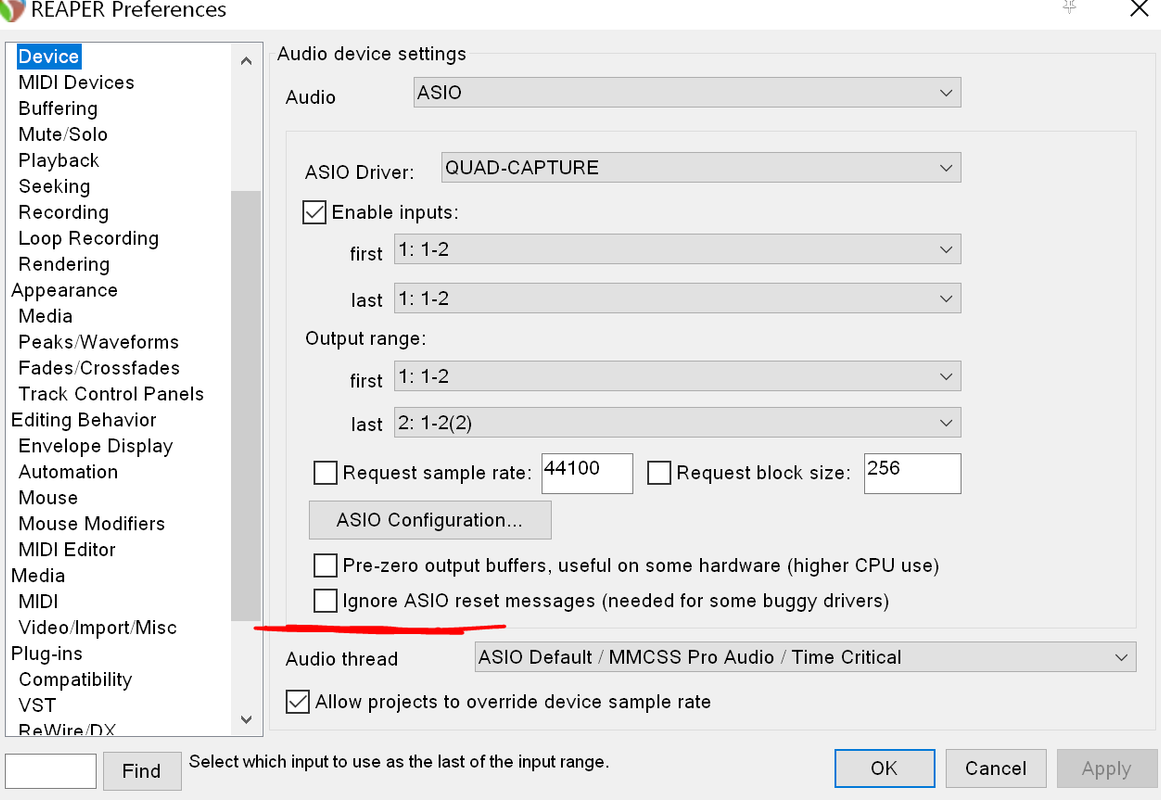This screenshot has height=800, width=1161.
Task: Click the sidebar scrollbar thumb
Action: (x=246, y=406)
